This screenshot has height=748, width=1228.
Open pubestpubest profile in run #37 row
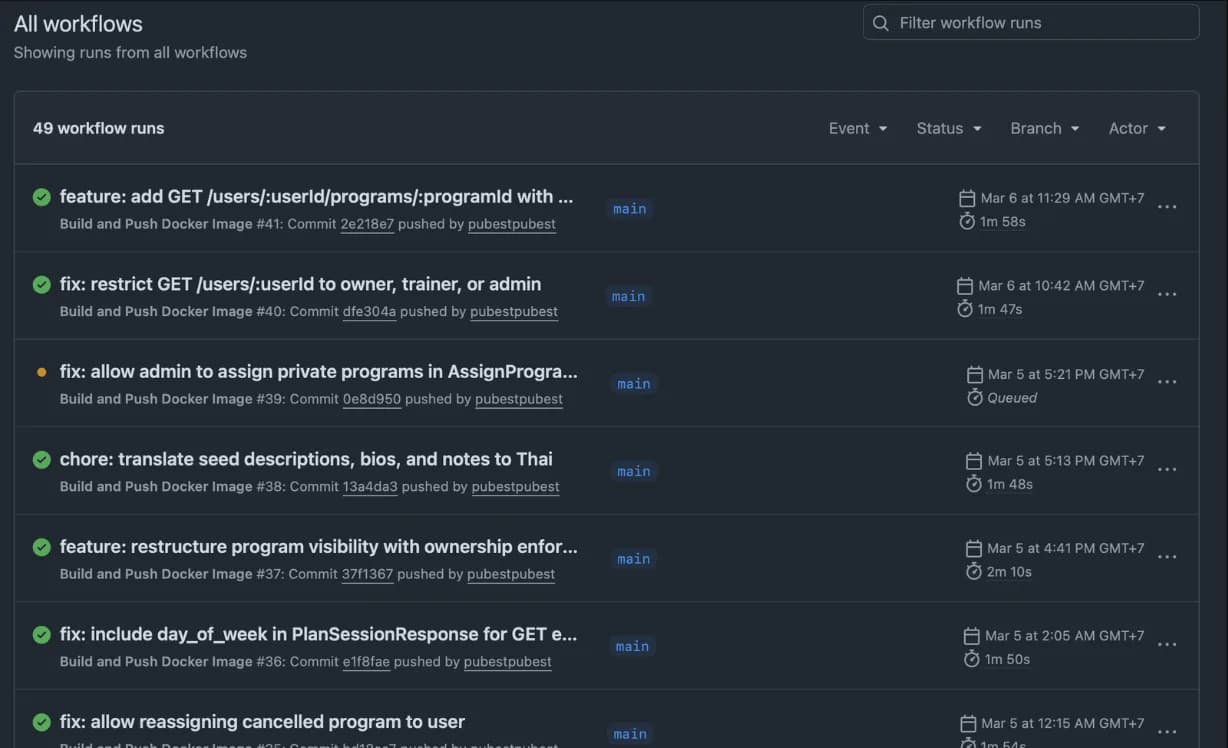pyautogui.click(x=511, y=574)
